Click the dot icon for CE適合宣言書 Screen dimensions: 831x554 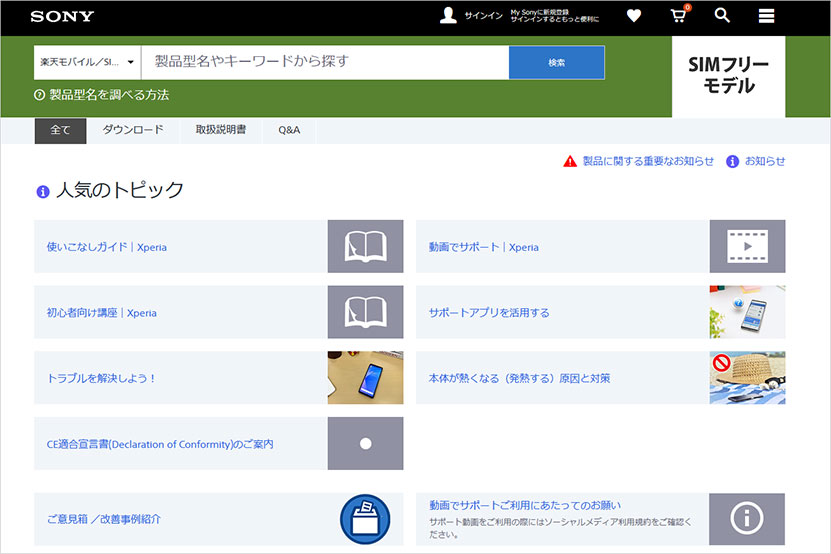pyautogui.click(x=365, y=443)
